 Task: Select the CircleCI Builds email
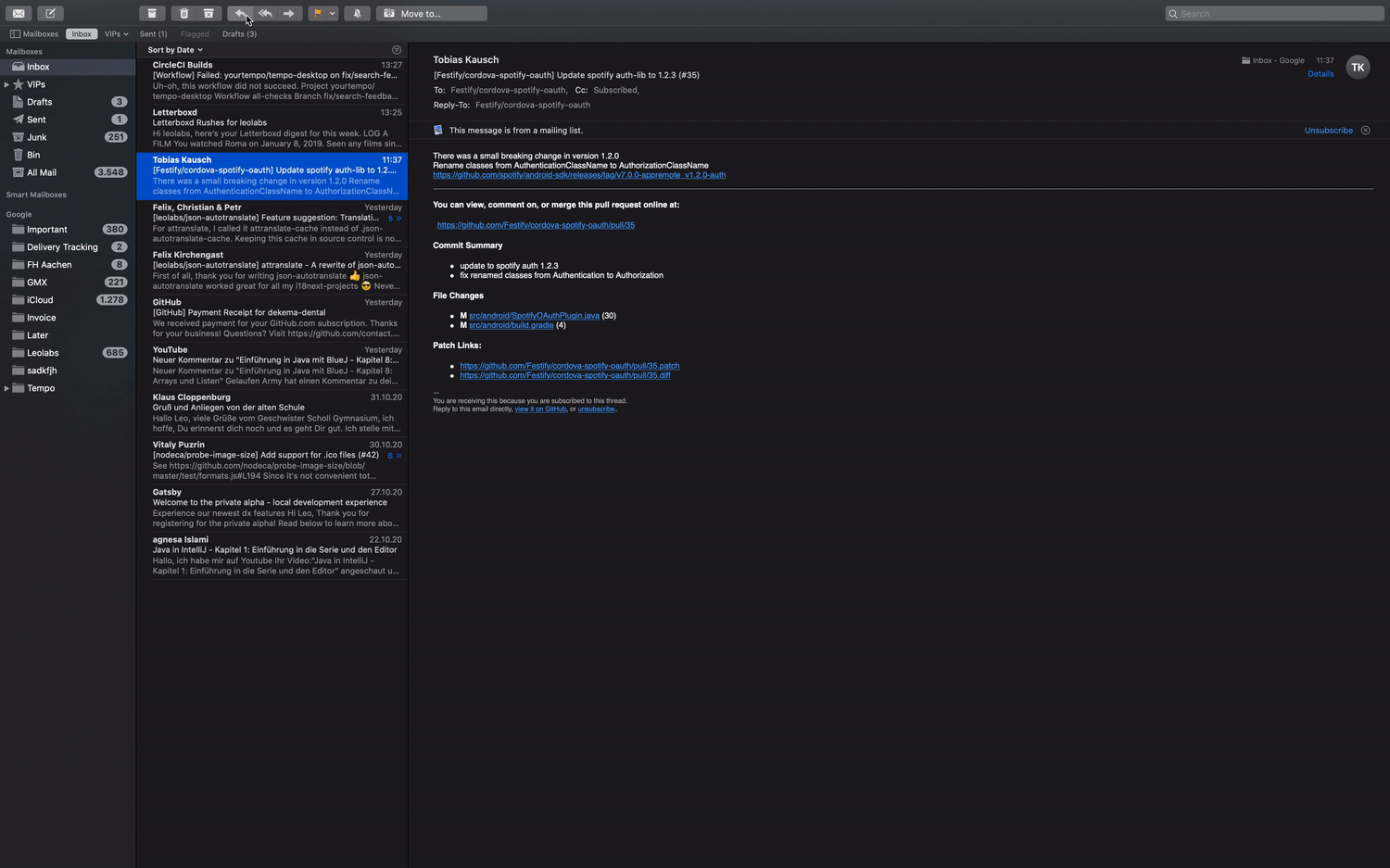click(272, 81)
